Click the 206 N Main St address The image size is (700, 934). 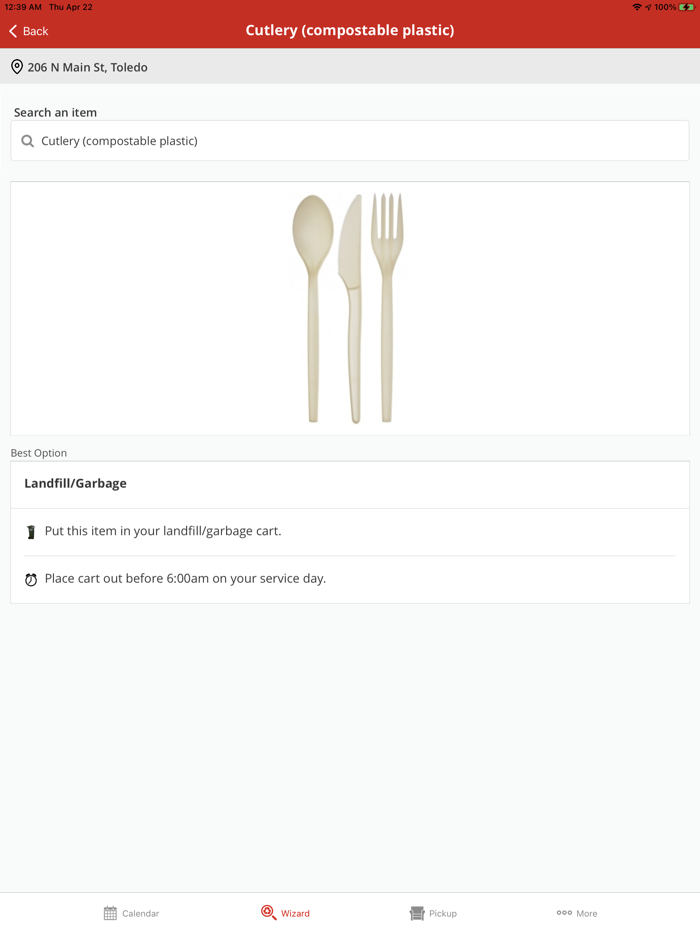click(x=88, y=67)
